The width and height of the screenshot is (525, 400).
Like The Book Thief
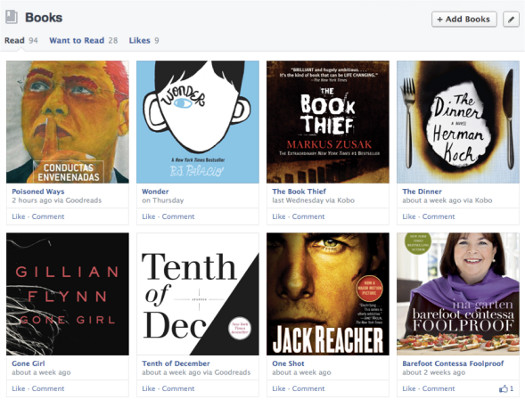click(279, 217)
